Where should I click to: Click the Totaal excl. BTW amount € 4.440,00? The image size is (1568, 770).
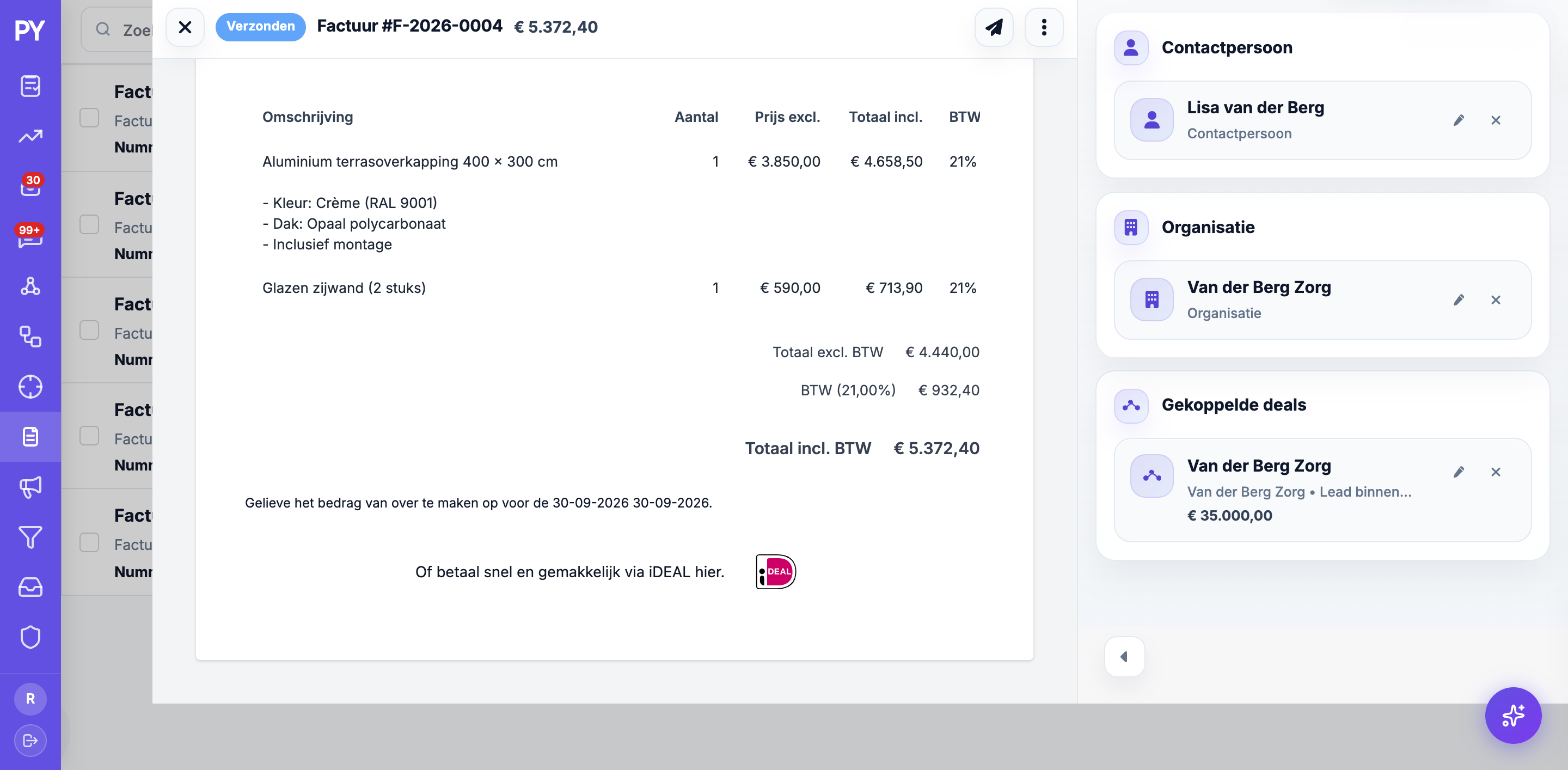pos(942,352)
